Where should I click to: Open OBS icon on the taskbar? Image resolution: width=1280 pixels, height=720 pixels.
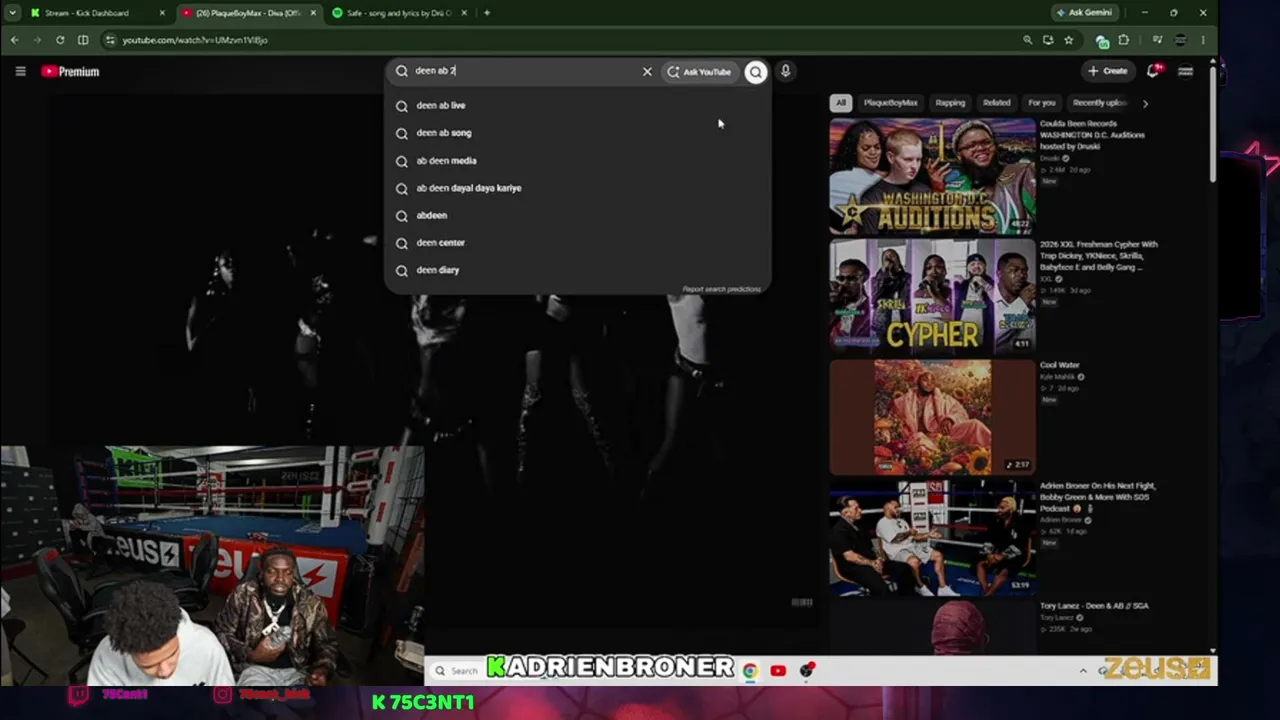tap(806, 670)
